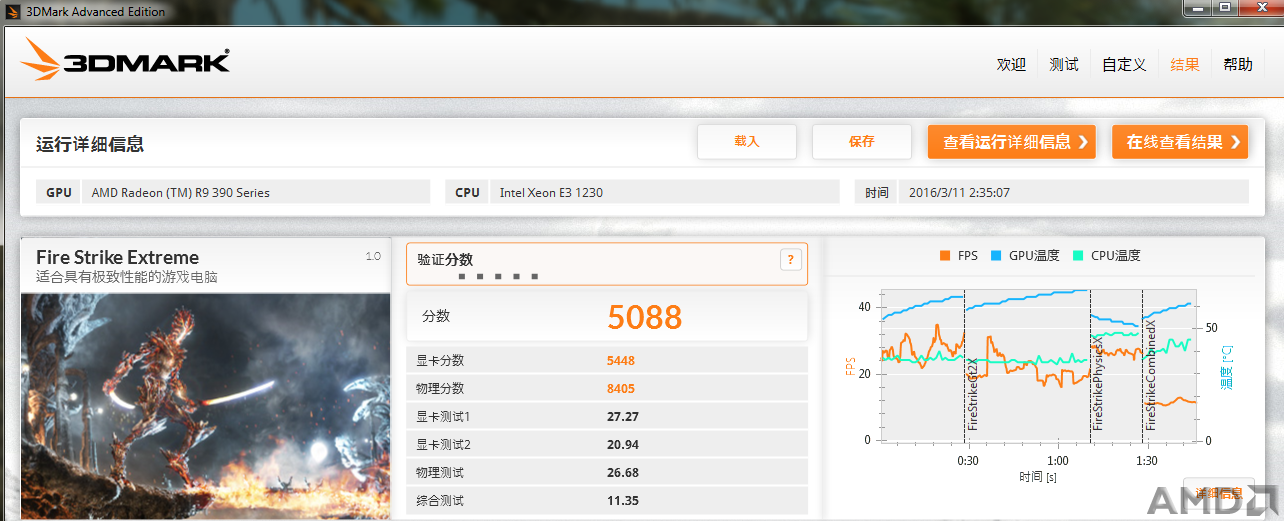Click the 验证分数 label

tap(445, 260)
